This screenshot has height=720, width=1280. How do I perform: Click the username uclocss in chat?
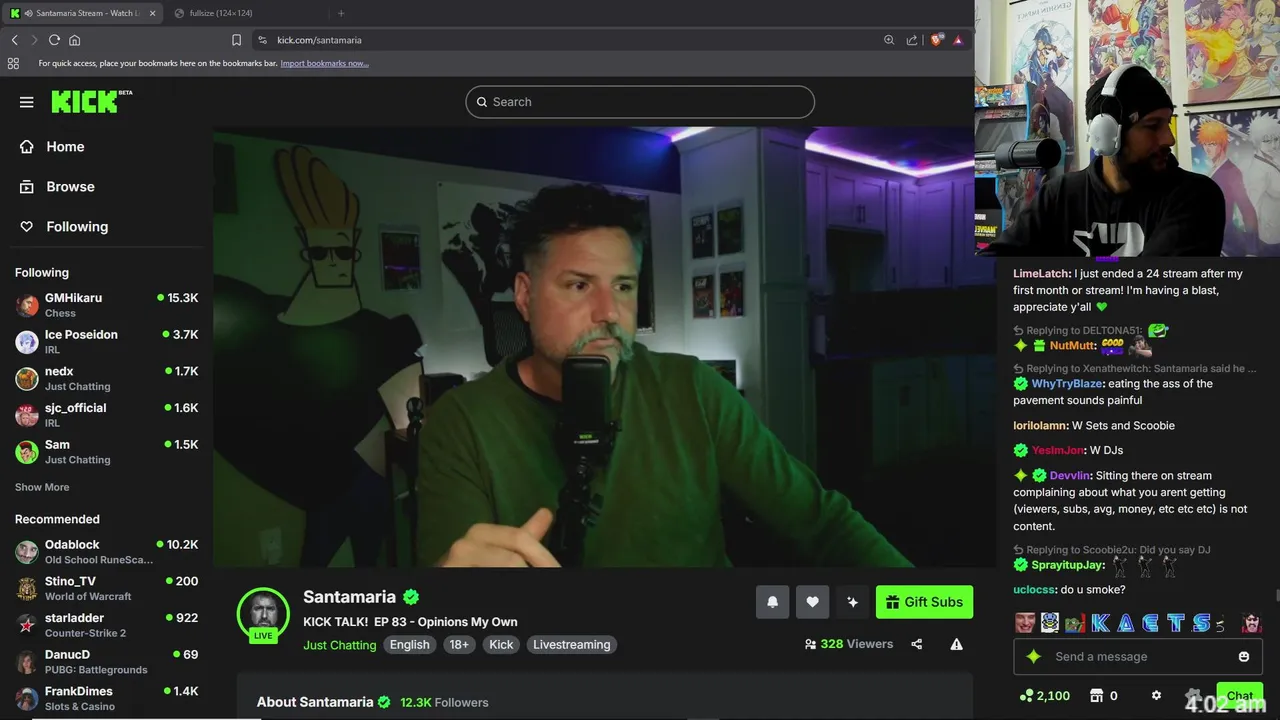[x=1034, y=590]
